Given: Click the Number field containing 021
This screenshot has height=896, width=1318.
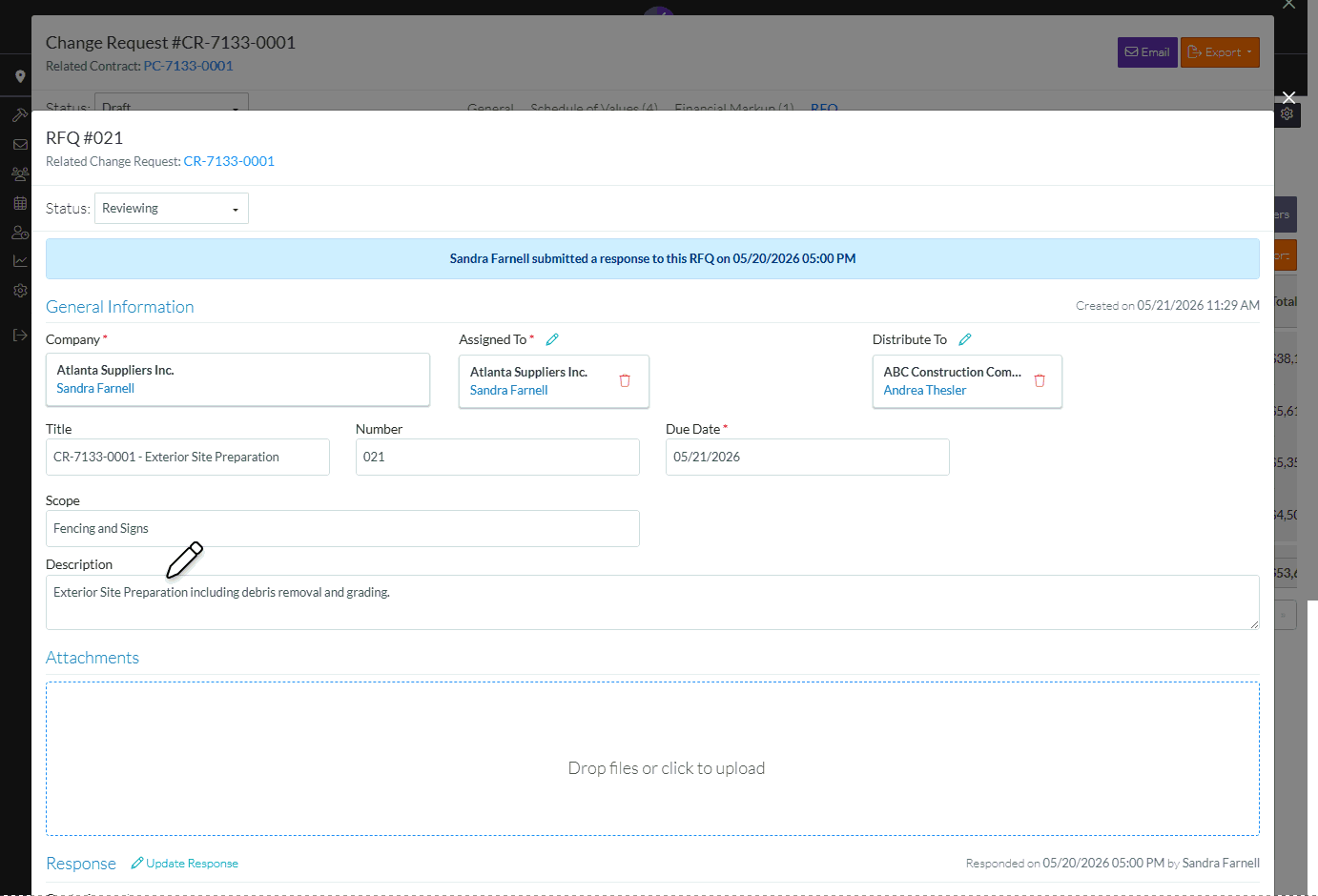Looking at the screenshot, I should [498, 457].
